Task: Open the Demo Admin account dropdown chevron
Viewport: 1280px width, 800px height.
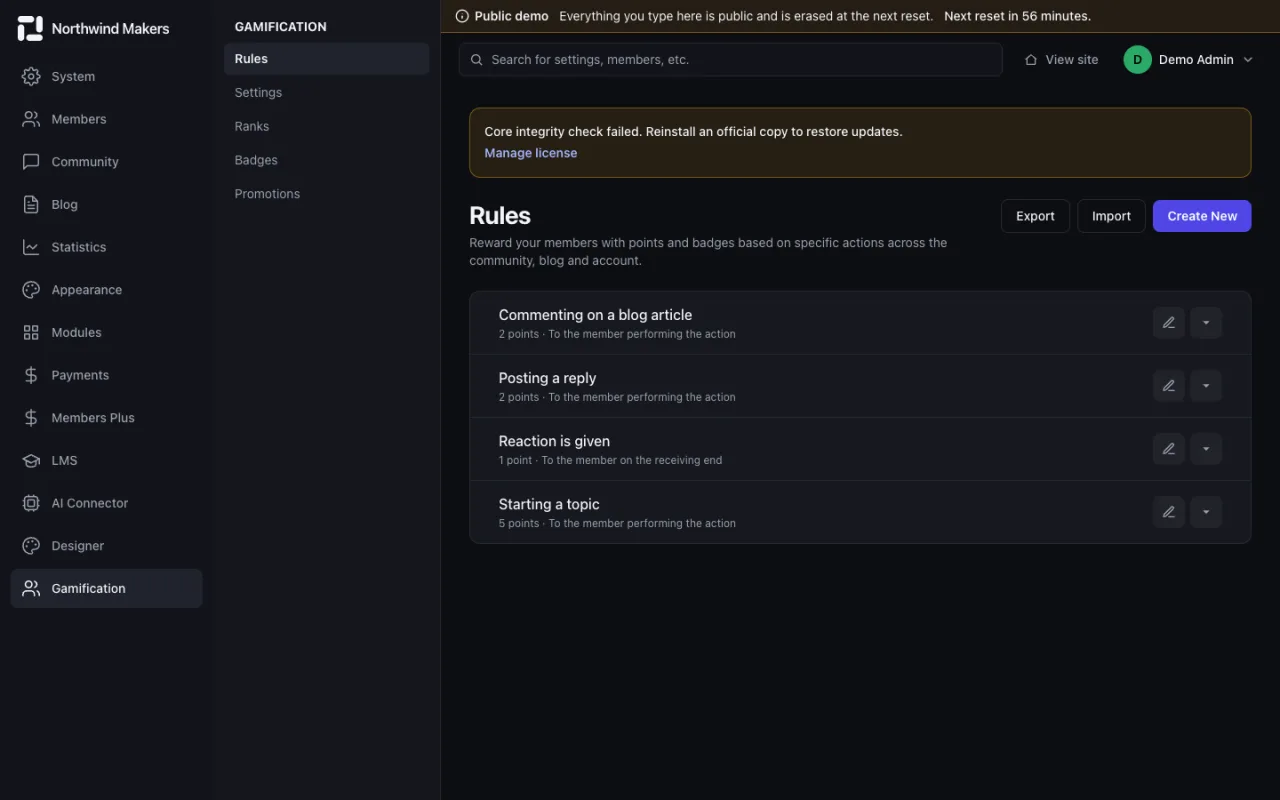Action: coord(1248,60)
